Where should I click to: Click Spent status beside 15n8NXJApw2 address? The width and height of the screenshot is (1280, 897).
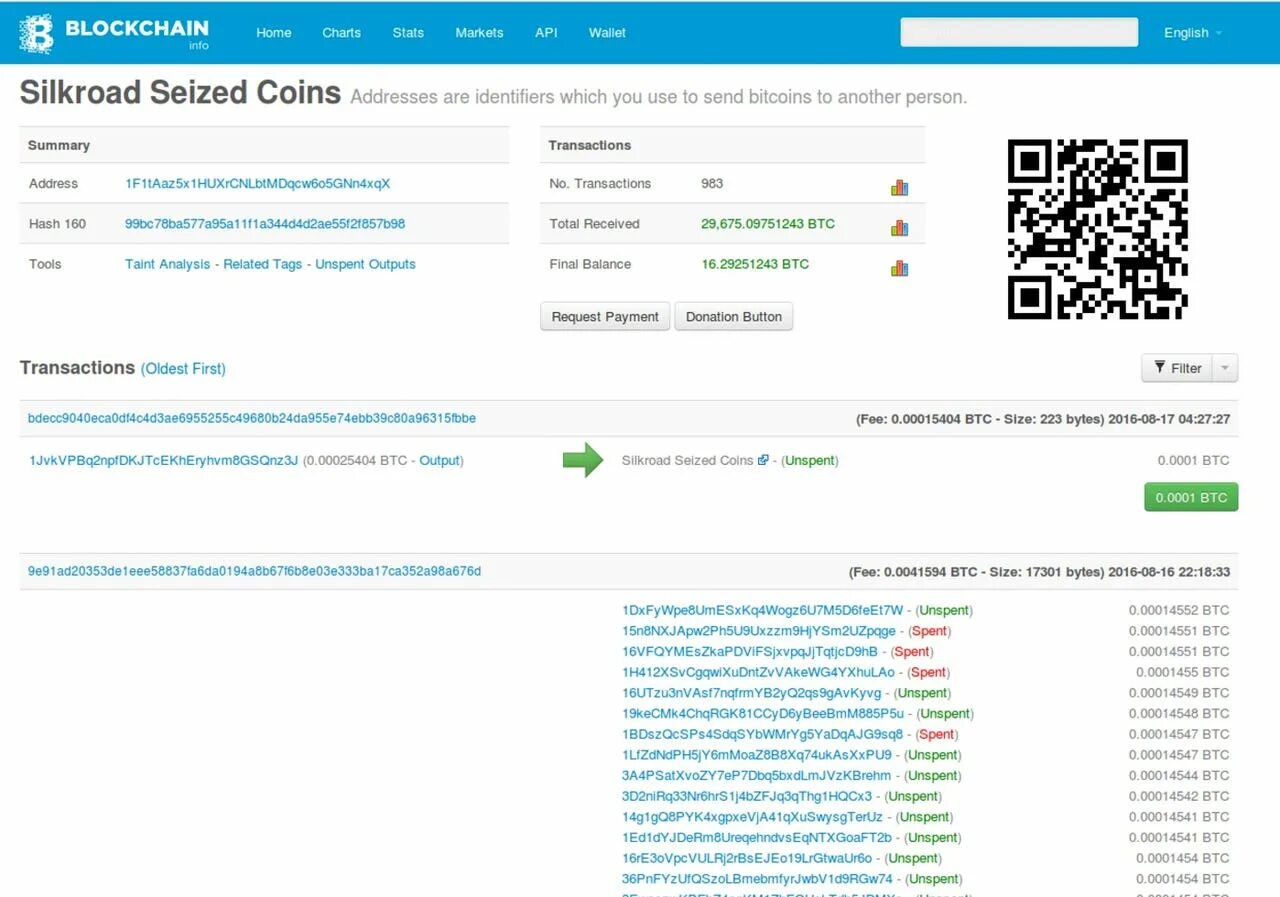click(x=930, y=631)
